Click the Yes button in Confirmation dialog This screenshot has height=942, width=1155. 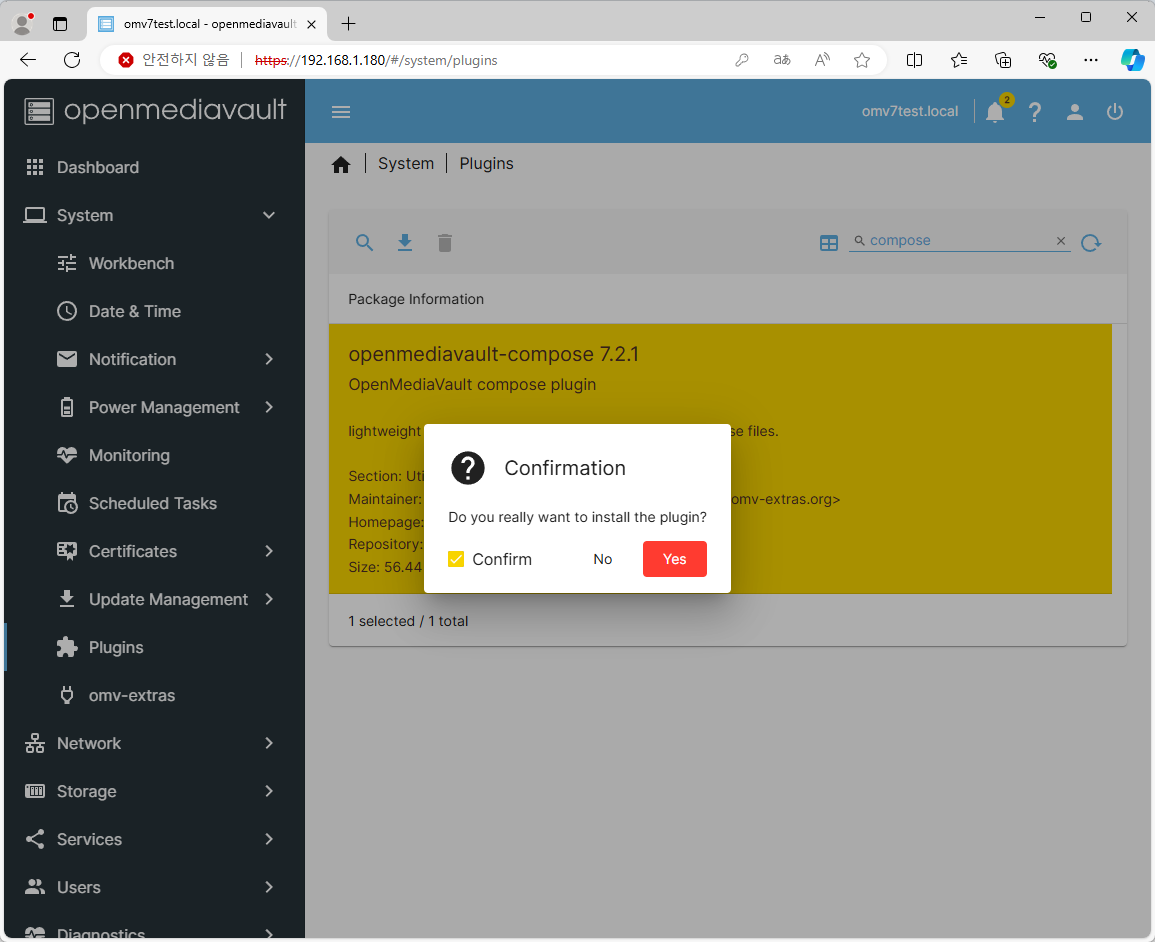point(674,559)
